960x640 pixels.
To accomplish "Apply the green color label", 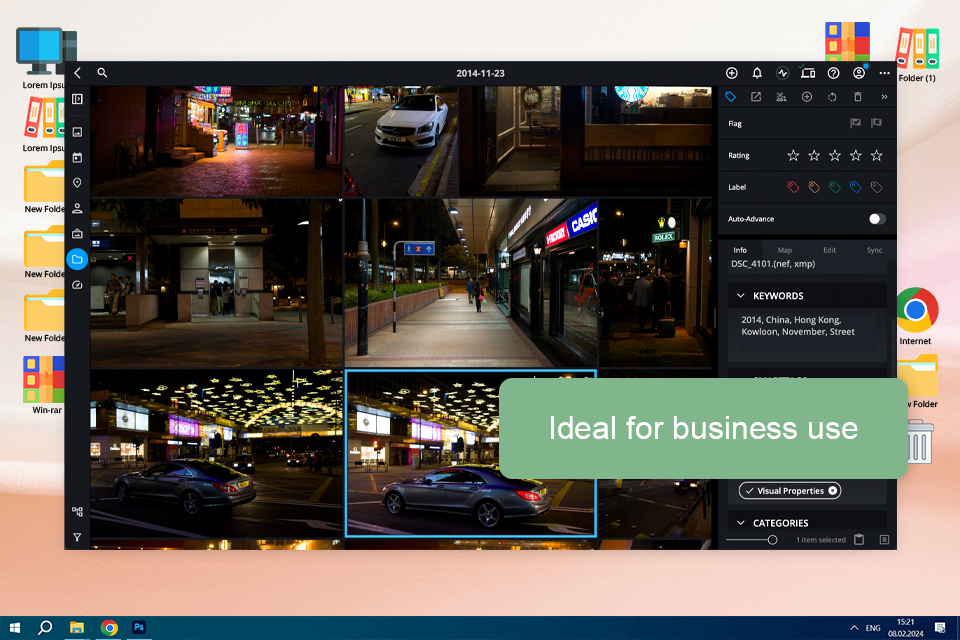I will click(x=834, y=187).
